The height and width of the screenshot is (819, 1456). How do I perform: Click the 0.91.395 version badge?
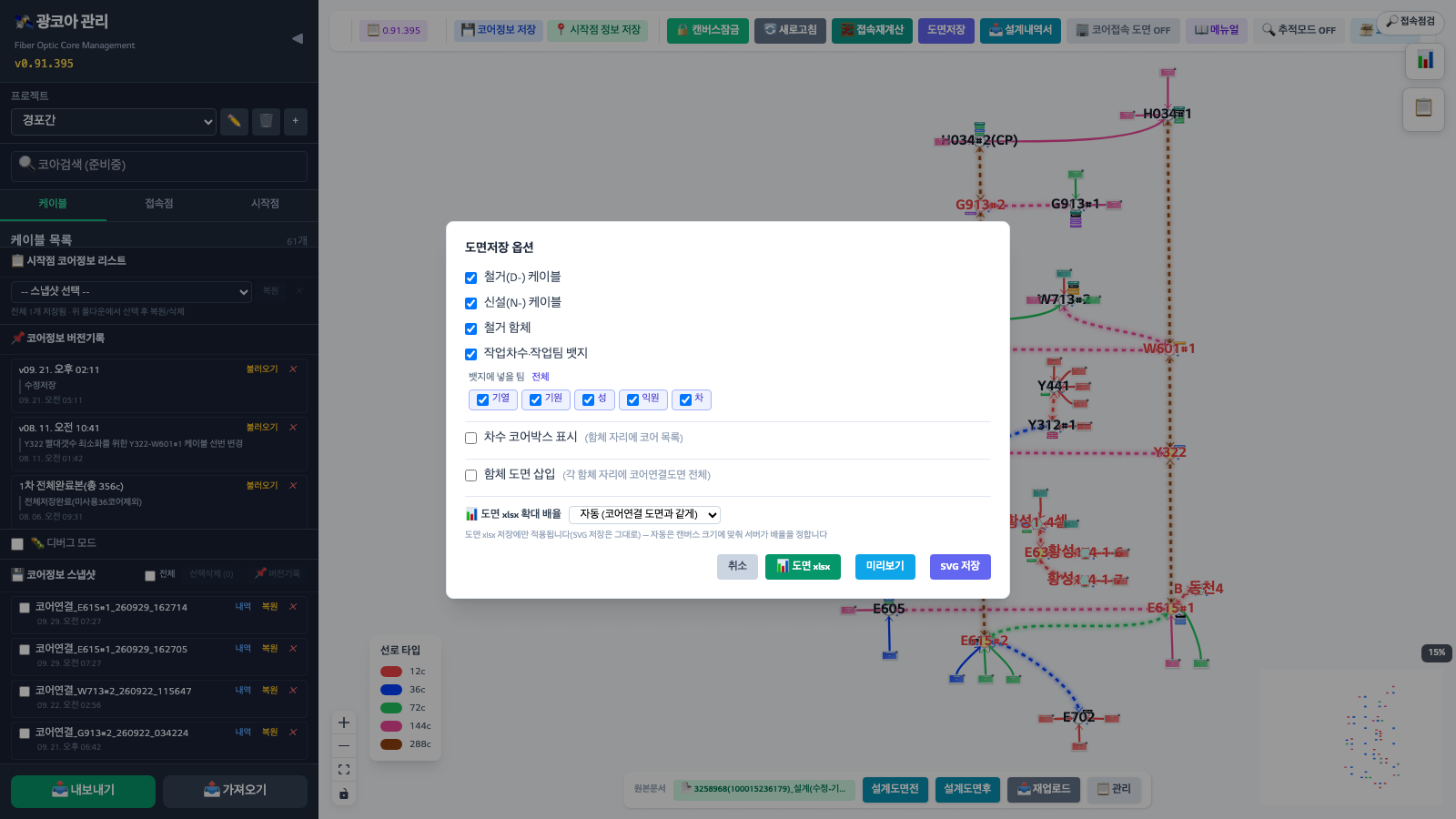point(394,30)
